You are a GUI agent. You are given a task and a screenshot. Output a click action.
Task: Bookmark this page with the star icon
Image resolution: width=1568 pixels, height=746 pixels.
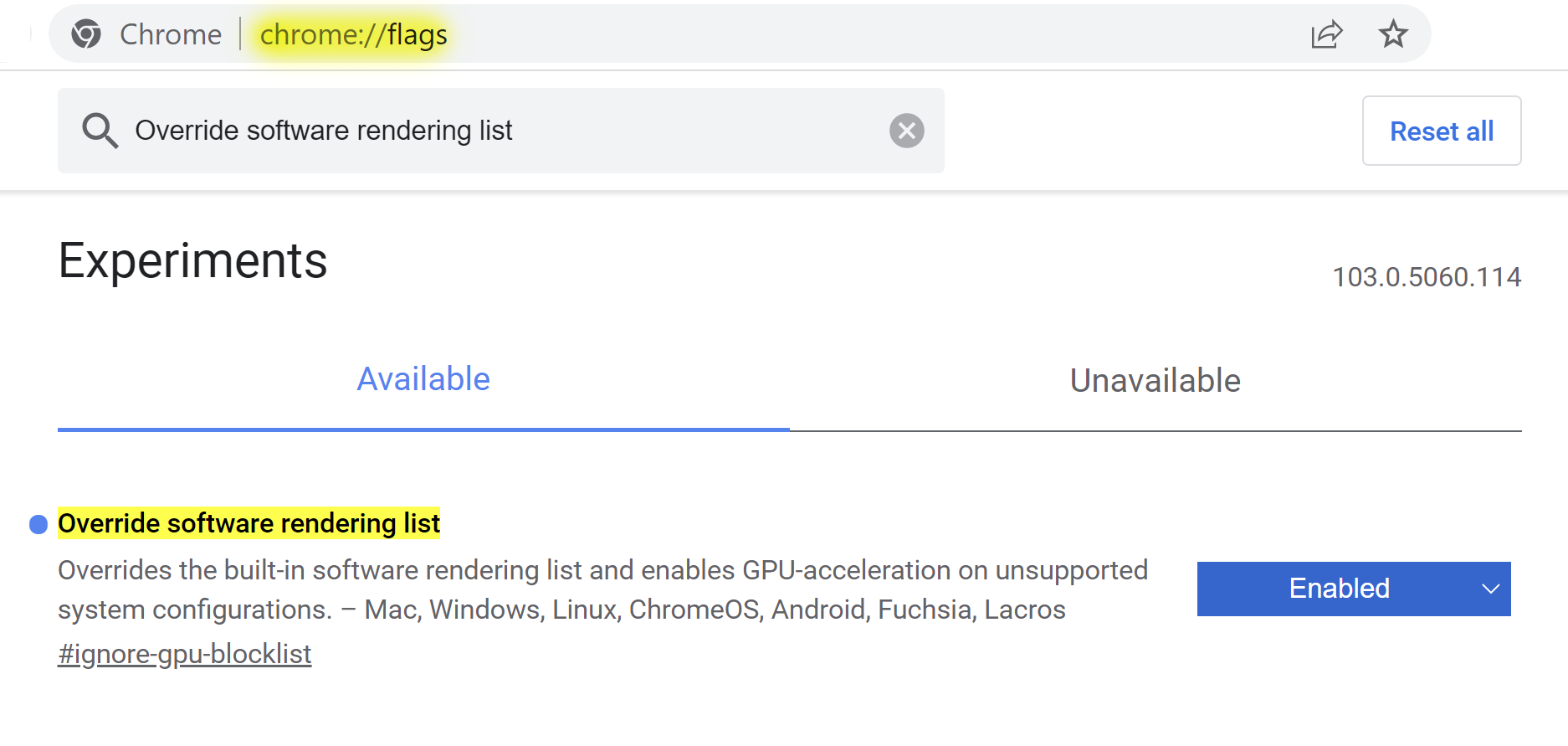click(x=1393, y=34)
